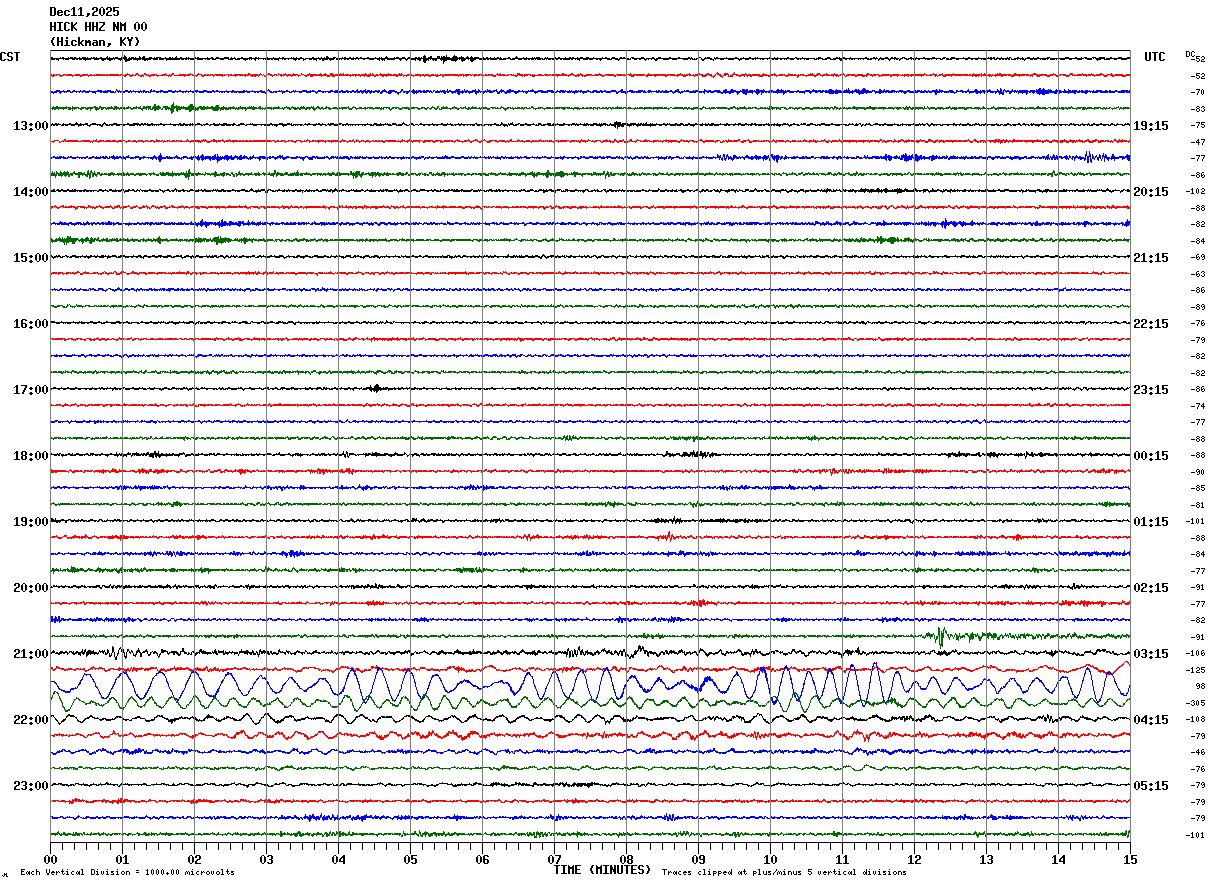Click minute 02 on the time axis
This screenshot has width=1210, height=886.
point(194,859)
